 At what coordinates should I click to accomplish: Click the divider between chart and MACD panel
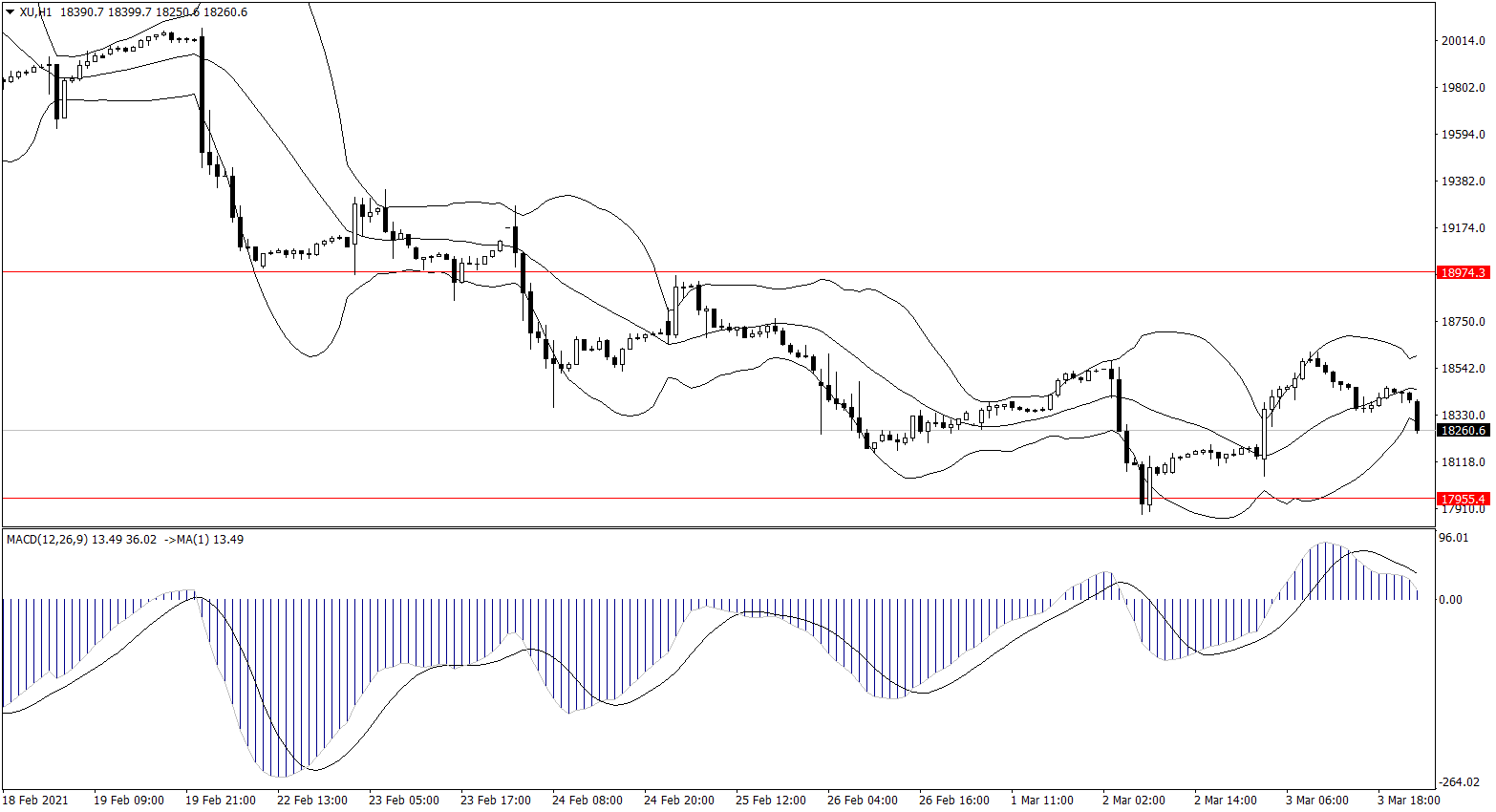[716, 527]
